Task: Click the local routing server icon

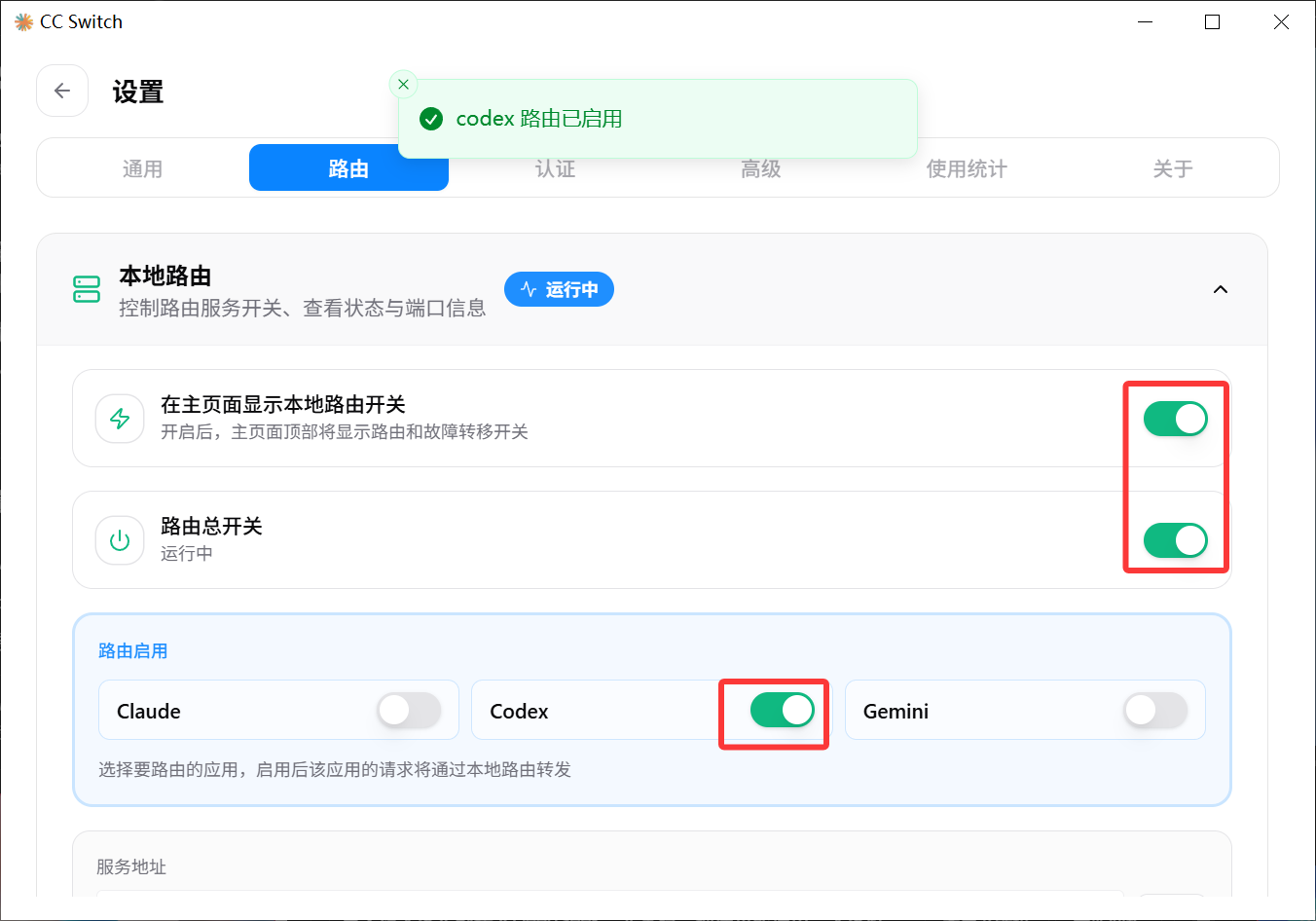Action: click(87, 289)
